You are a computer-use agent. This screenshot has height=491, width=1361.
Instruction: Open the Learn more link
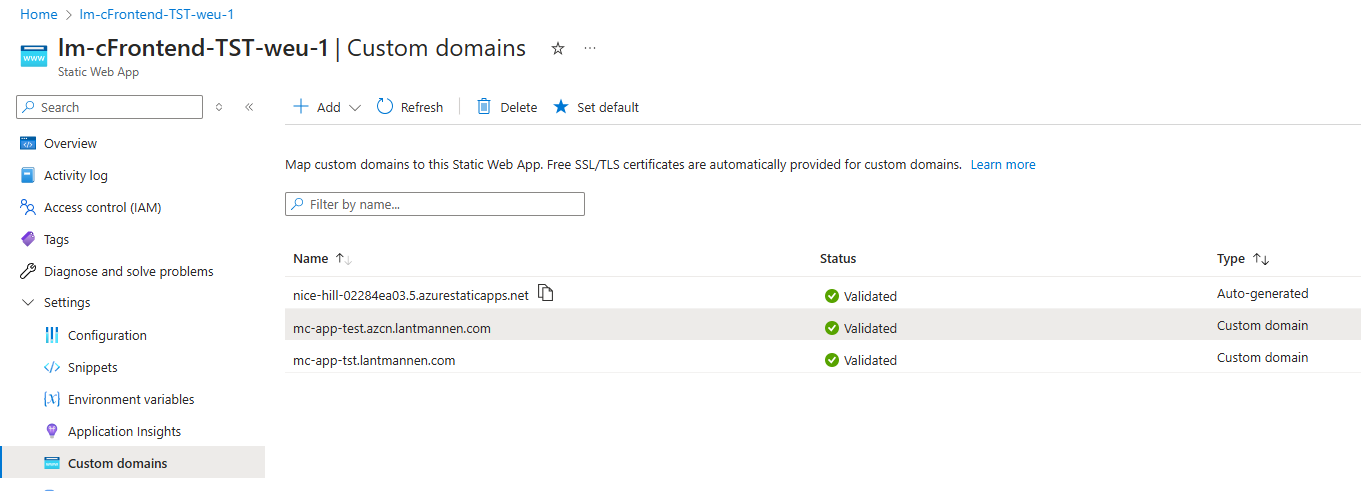pos(1003,164)
